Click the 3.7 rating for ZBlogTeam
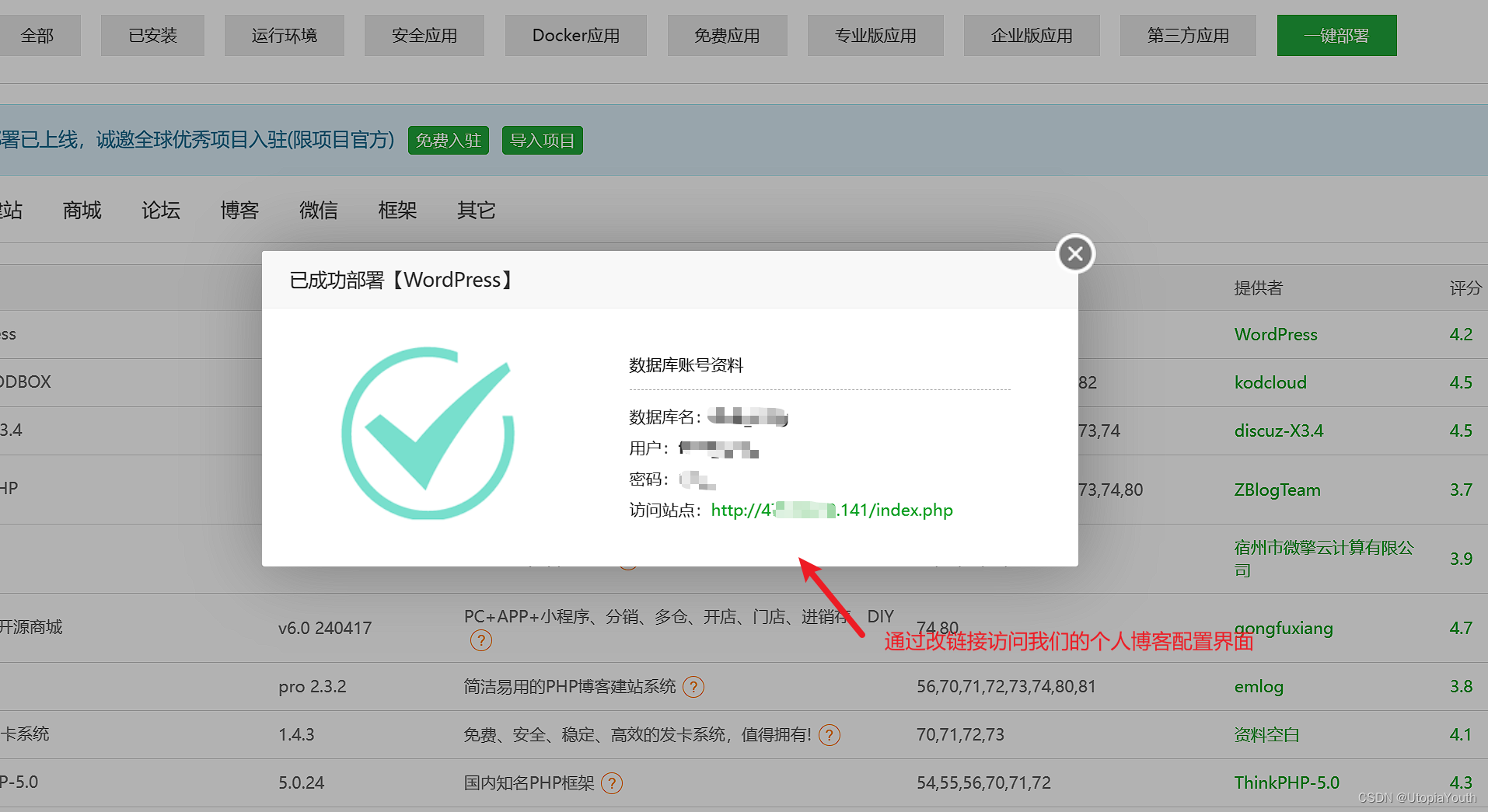Image resolution: width=1488 pixels, height=812 pixels. pyautogui.click(x=1461, y=490)
